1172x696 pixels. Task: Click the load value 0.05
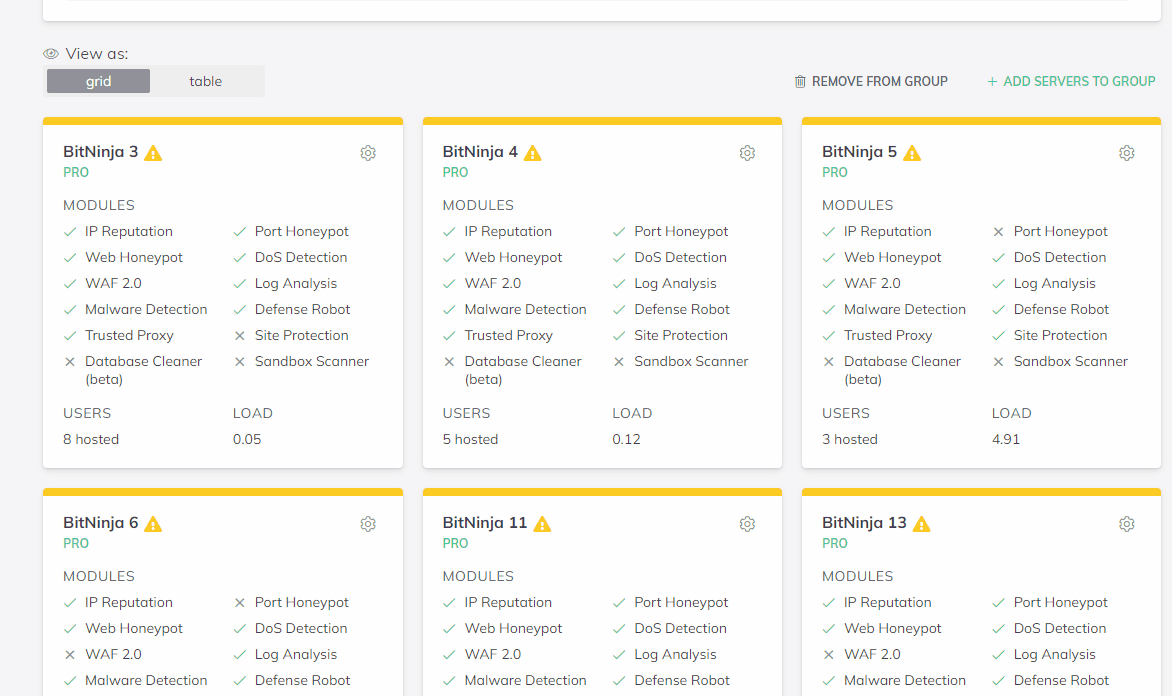coord(247,440)
